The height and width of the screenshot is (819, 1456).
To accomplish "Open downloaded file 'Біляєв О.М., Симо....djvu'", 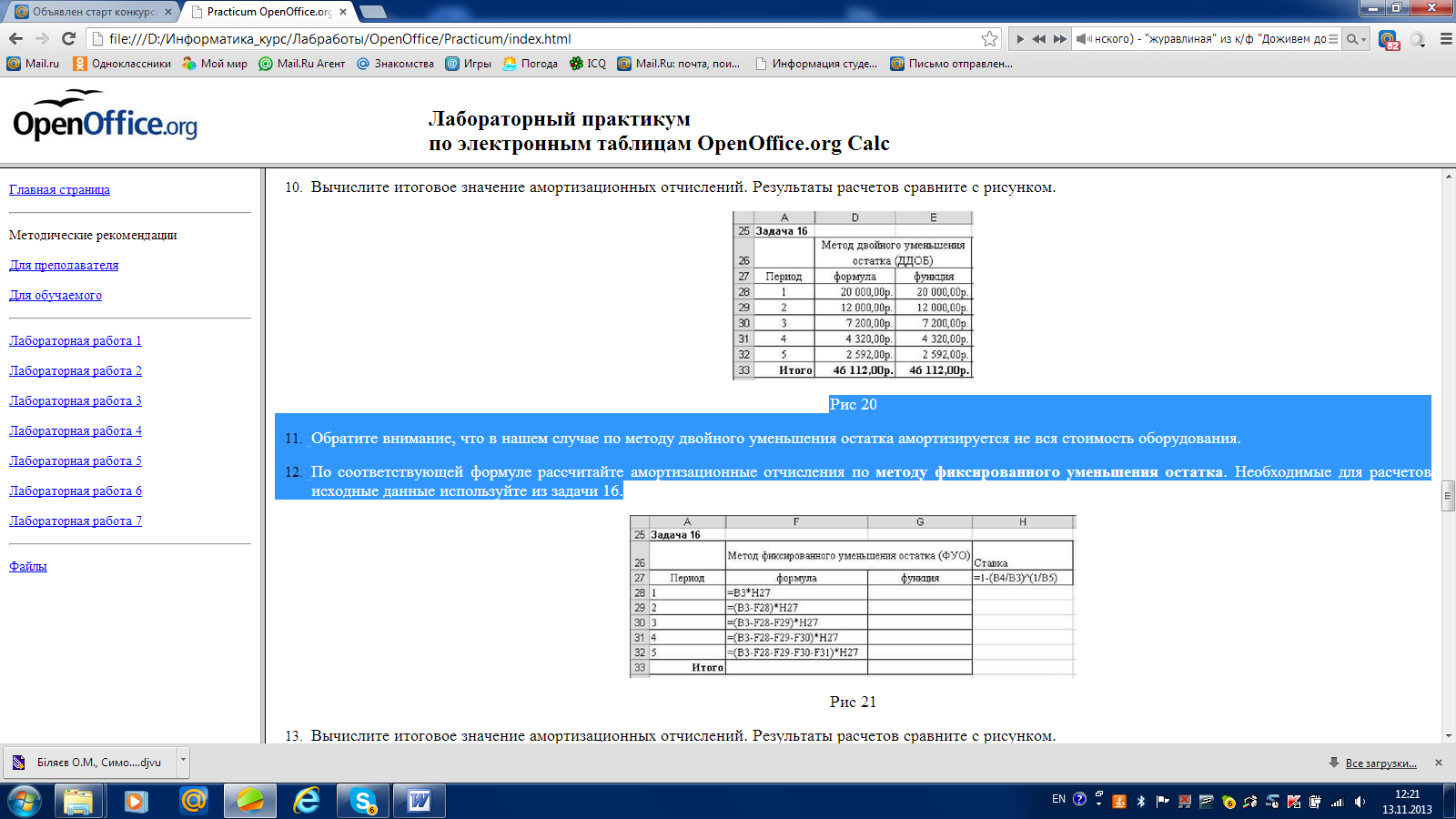I will (x=89, y=763).
